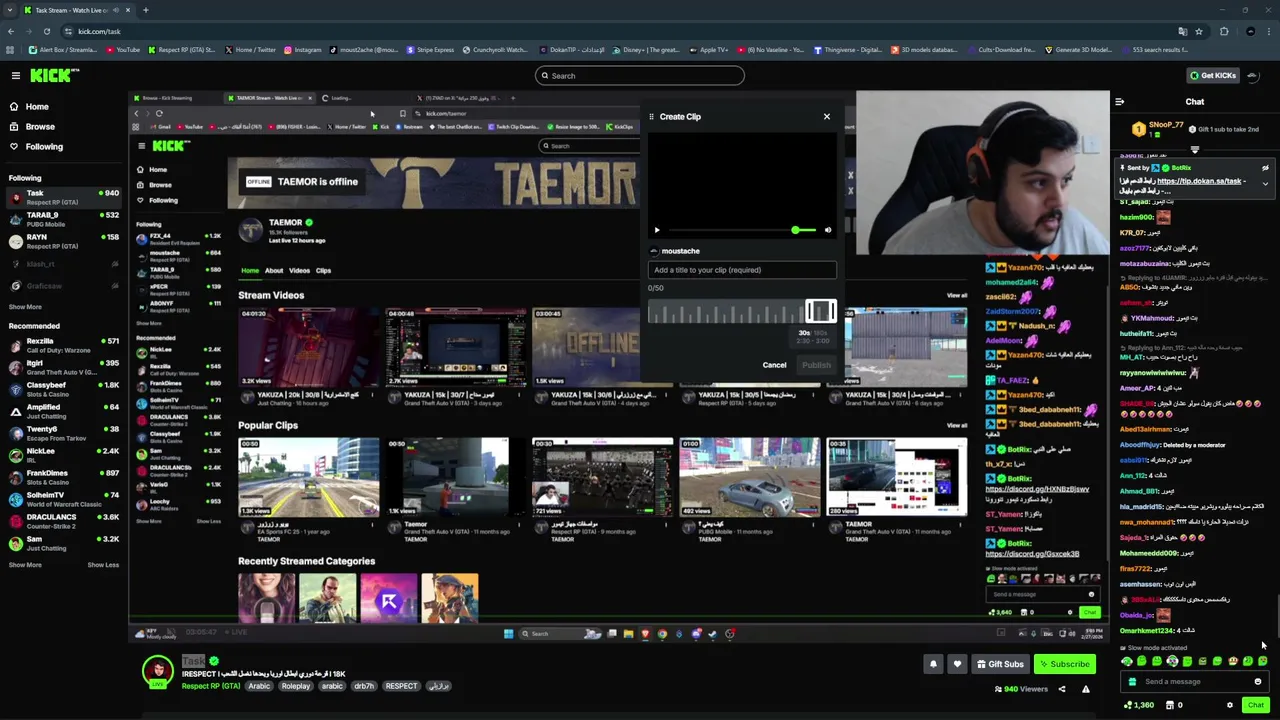The image size is (1280, 720).
Task: Mute clip preview via speaker icon
Action: tap(828, 230)
